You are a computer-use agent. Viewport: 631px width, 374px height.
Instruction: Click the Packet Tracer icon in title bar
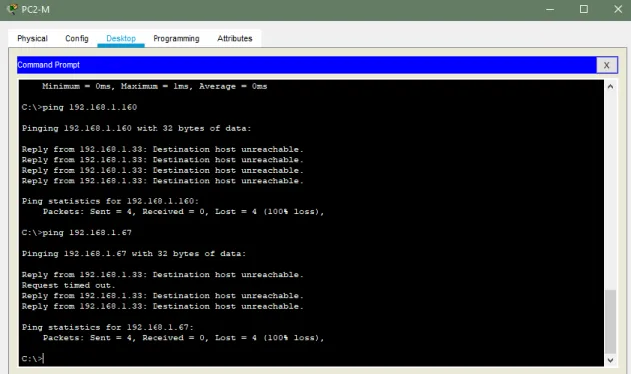point(12,9)
